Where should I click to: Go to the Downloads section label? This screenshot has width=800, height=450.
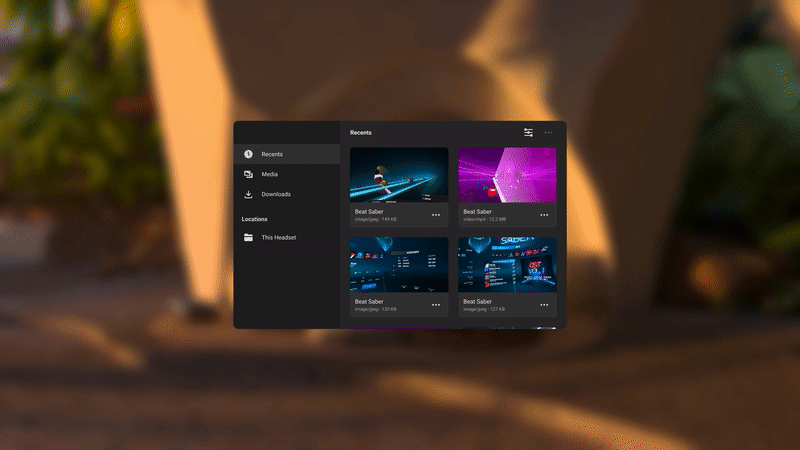point(276,194)
